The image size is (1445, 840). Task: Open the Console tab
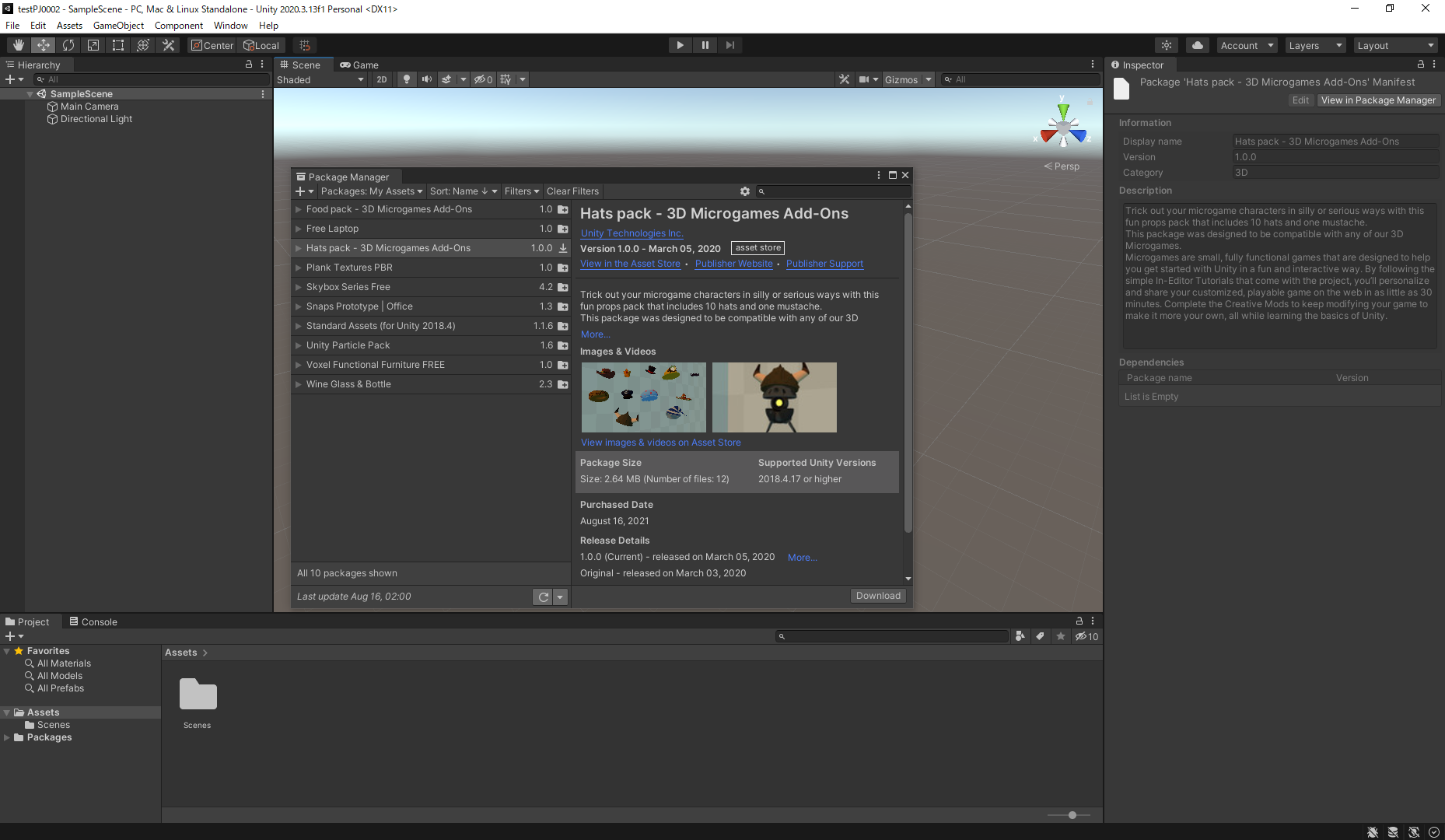click(x=93, y=621)
